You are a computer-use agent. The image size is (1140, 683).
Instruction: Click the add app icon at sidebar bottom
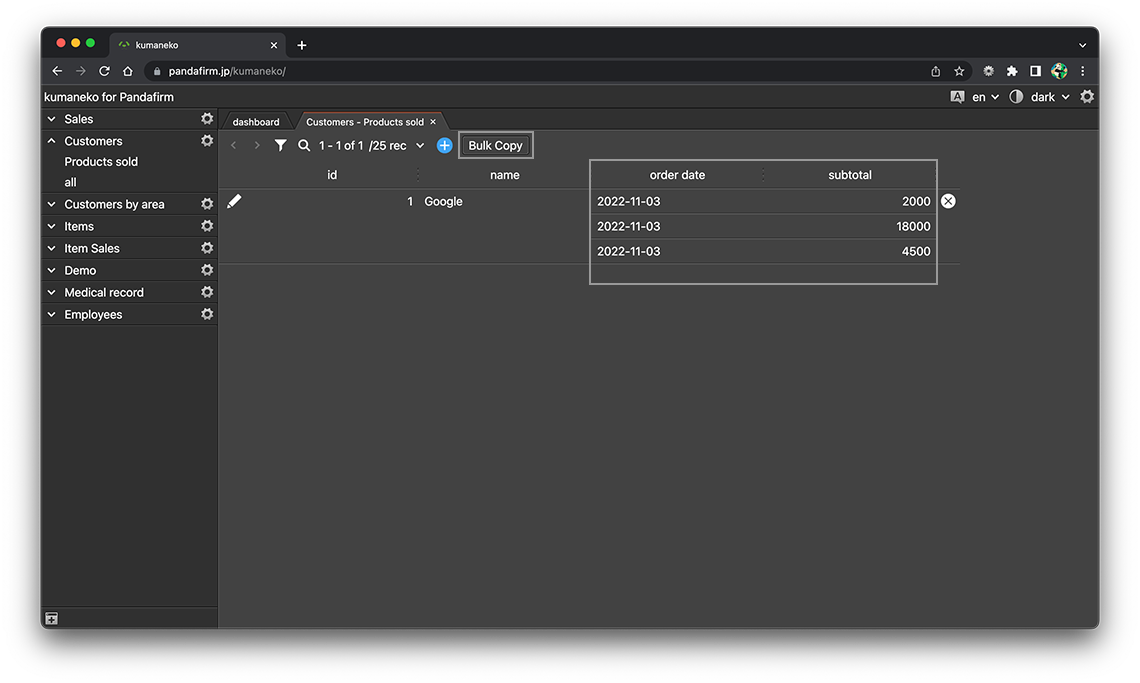pyautogui.click(x=52, y=619)
